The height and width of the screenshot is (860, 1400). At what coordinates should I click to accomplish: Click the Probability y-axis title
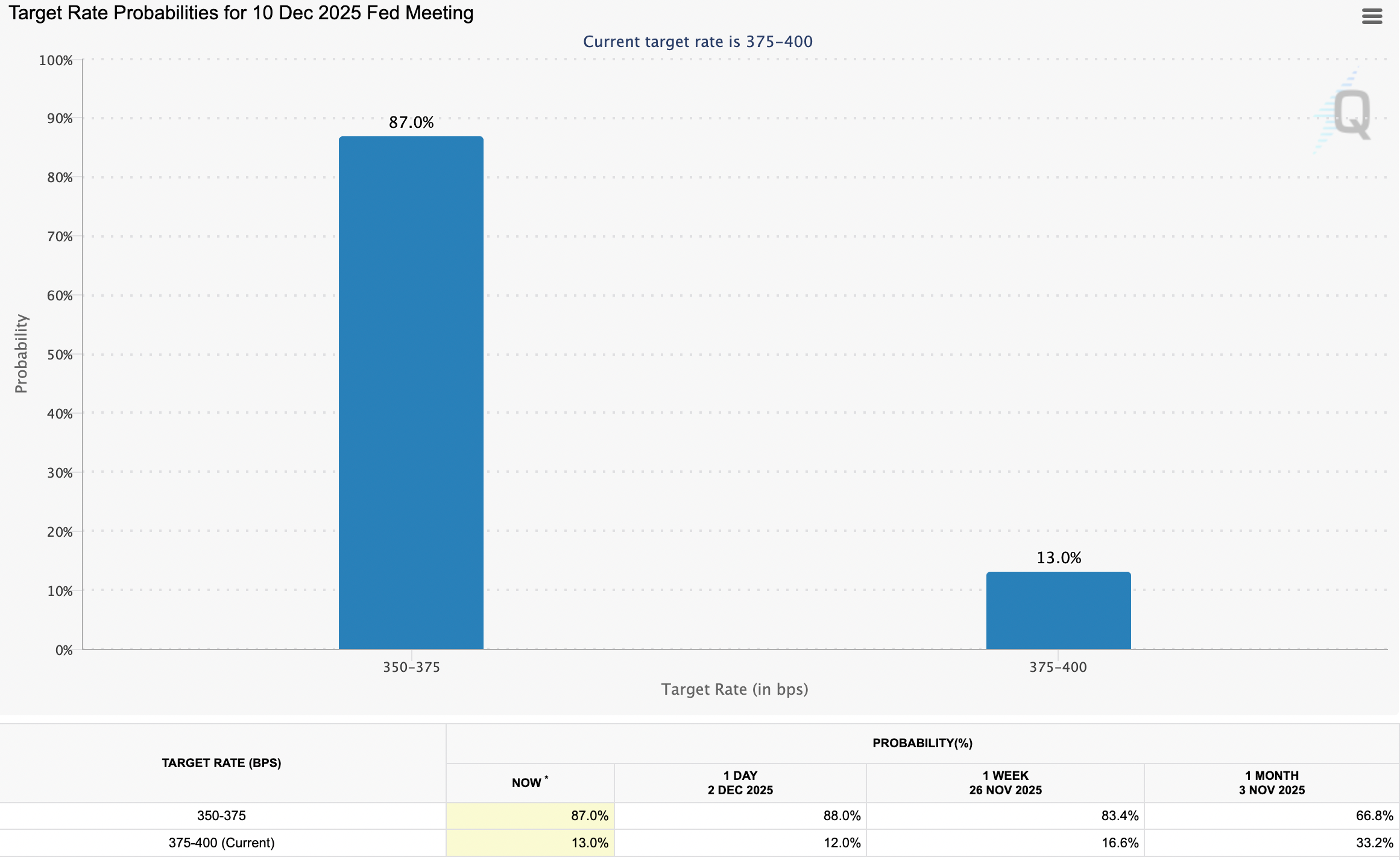[x=21, y=353]
